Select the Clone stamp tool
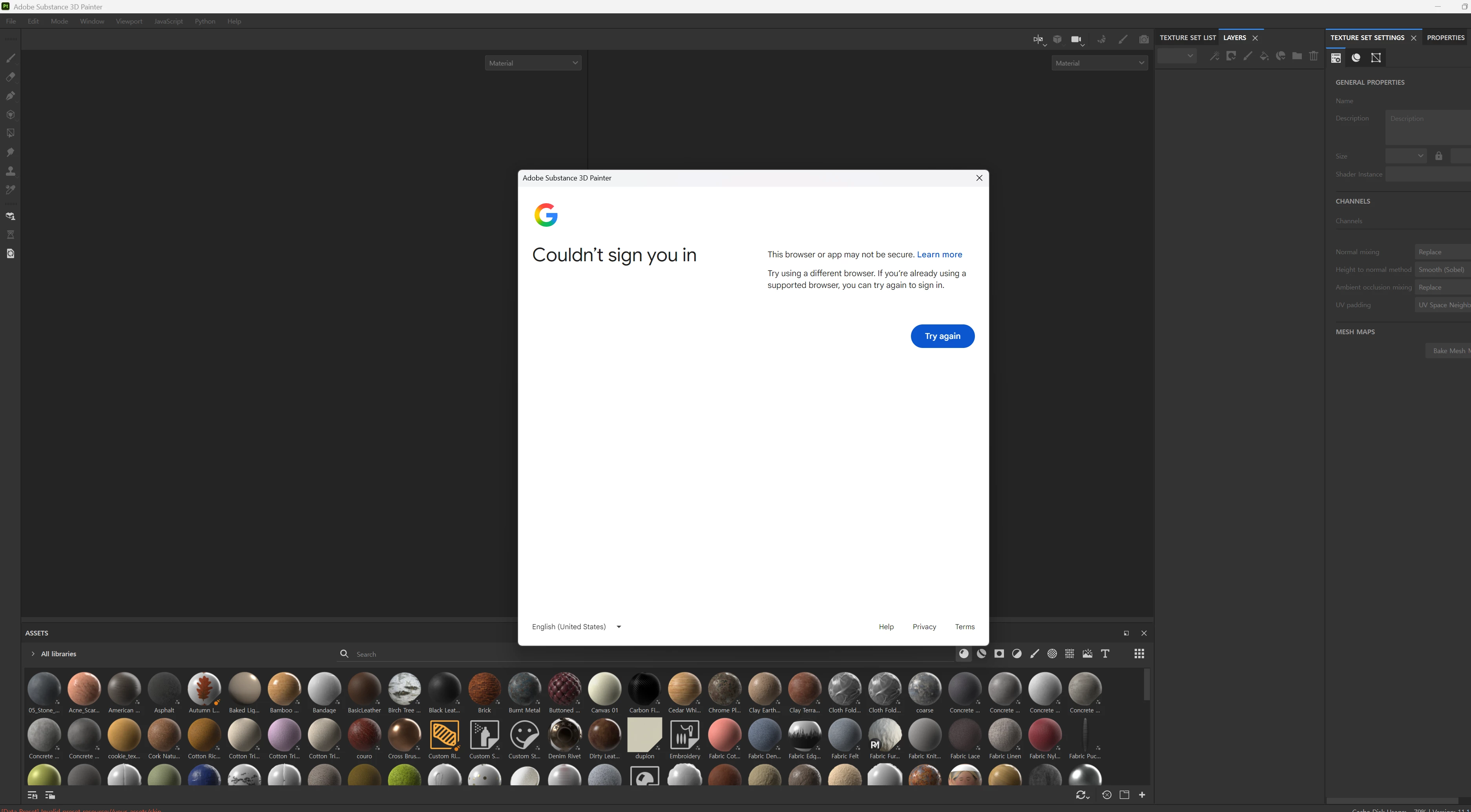Screen dimensions: 1471x812 pos(10,171)
